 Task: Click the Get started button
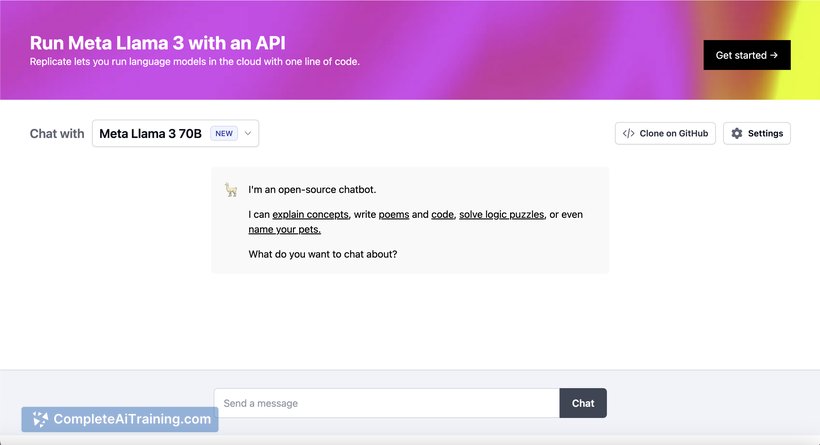(747, 55)
